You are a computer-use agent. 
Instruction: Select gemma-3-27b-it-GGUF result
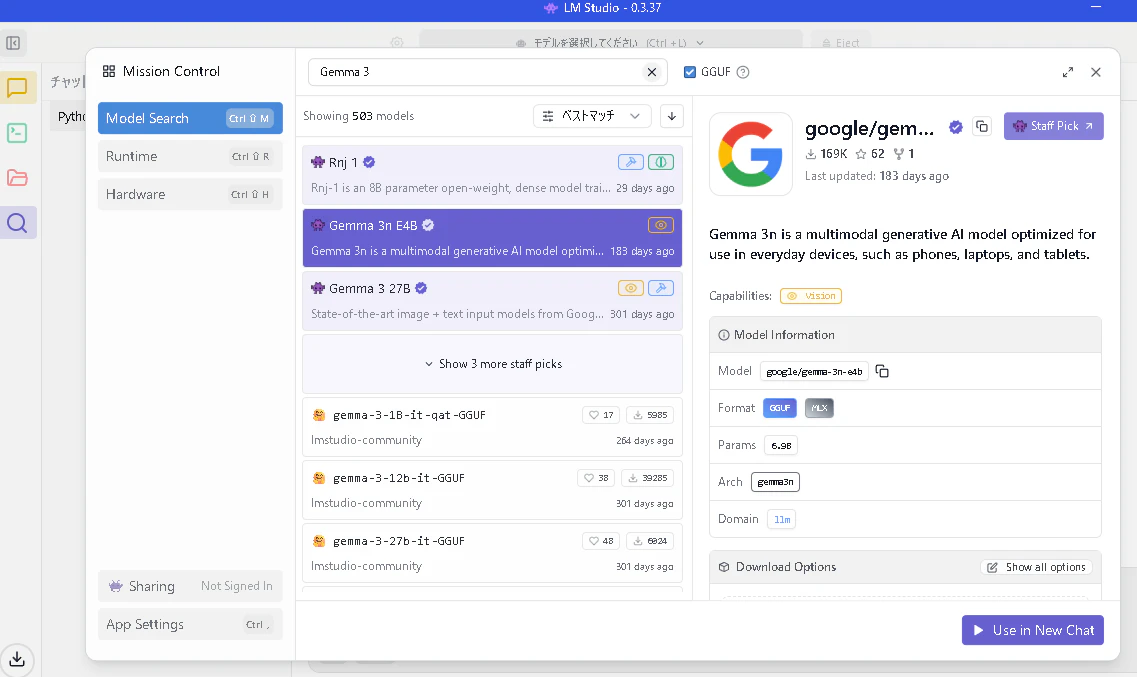492,553
